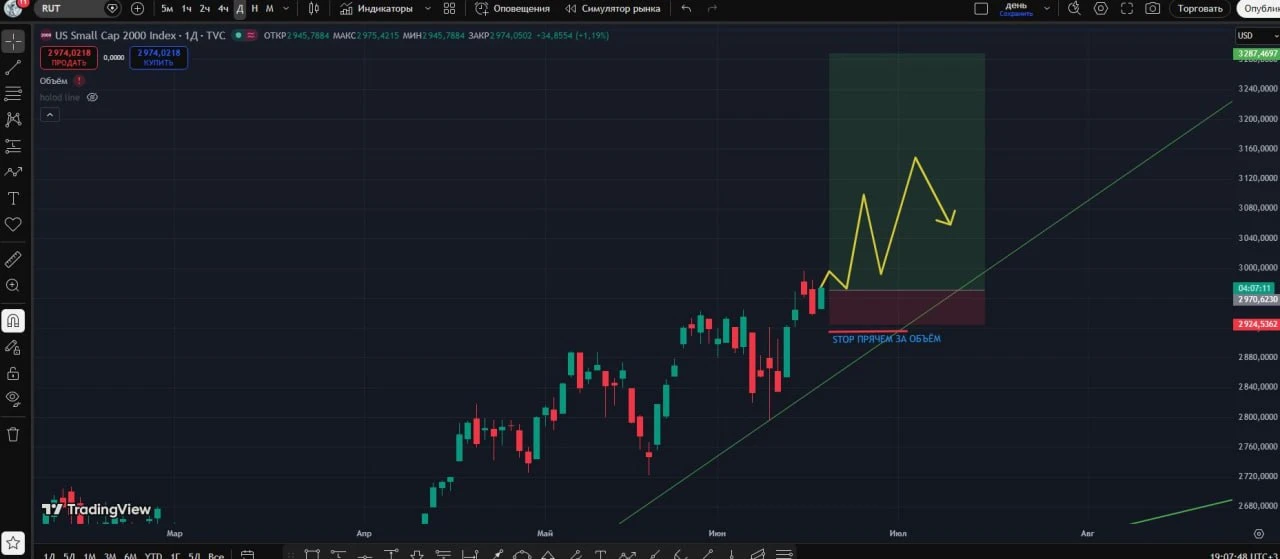The width and height of the screenshot is (1280, 559).
Task: Switch to the 2ч timeframe
Action: [204, 8]
